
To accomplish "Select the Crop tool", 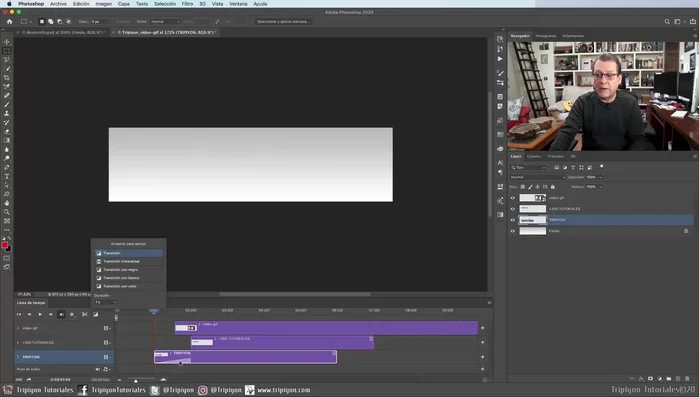I will pos(7,78).
